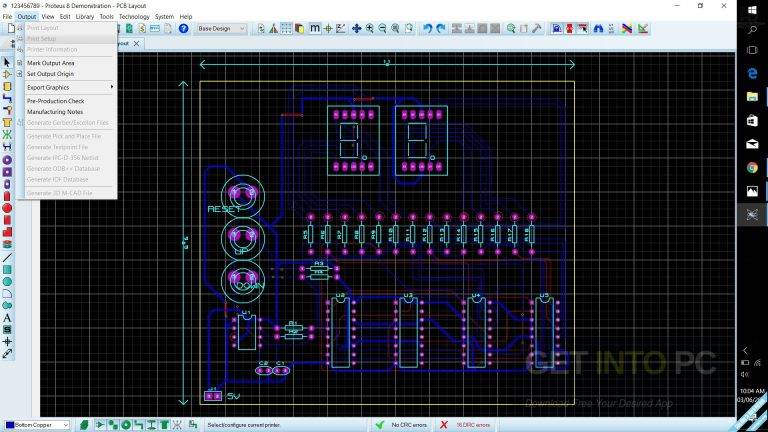Open the Help question-mark icon
This screenshot has width=768, height=432.
[x=183, y=28]
